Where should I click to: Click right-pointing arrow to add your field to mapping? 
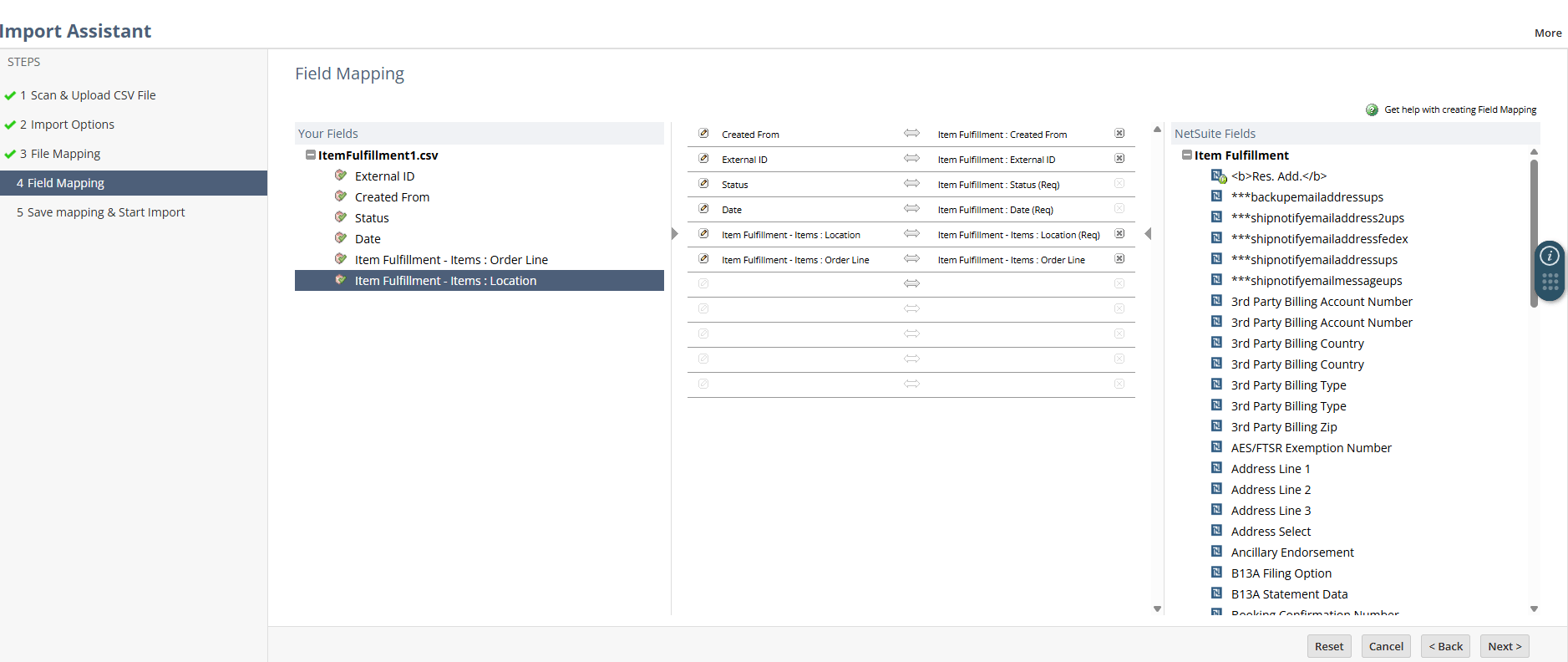675,234
